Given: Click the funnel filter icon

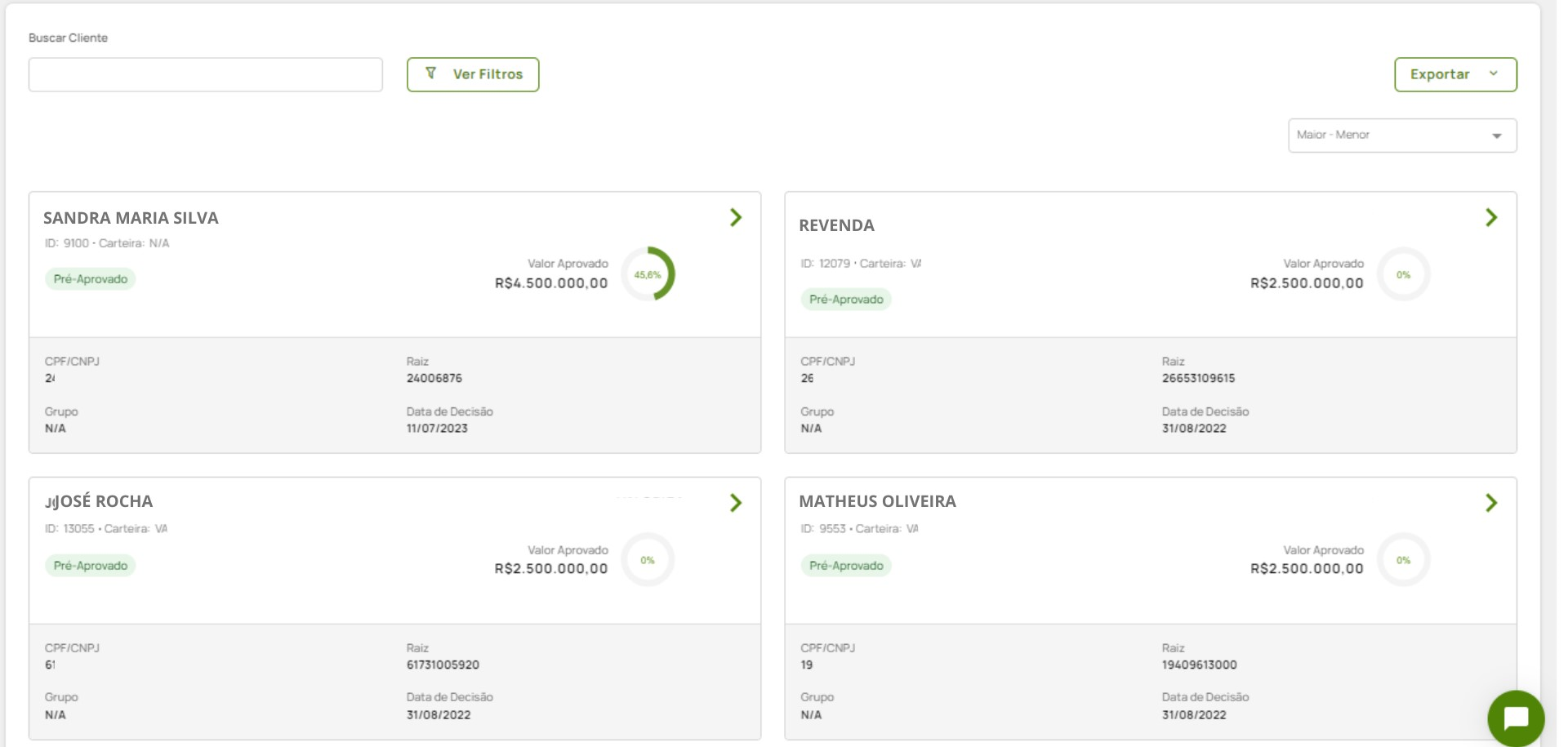Looking at the screenshot, I should pyautogui.click(x=431, y=73).
